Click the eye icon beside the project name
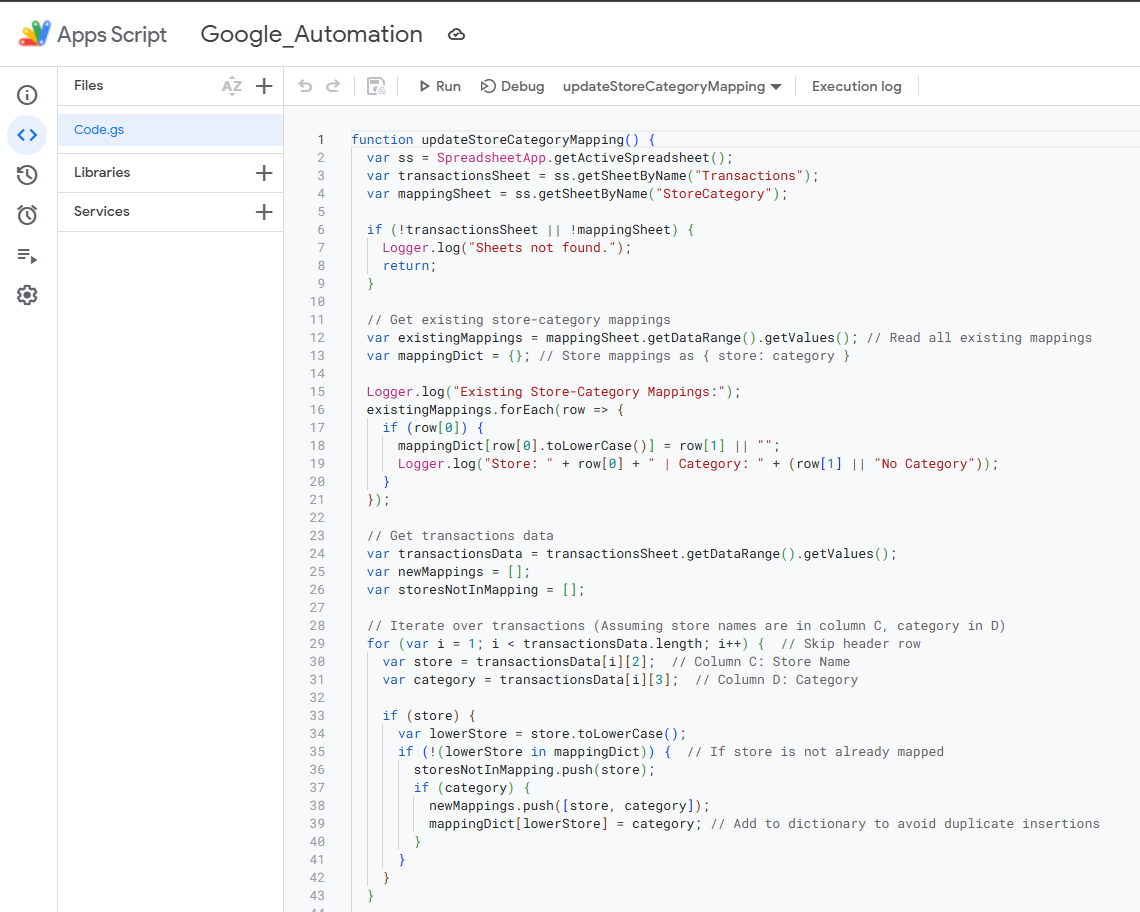1140x912 pixels. [456, 34]
